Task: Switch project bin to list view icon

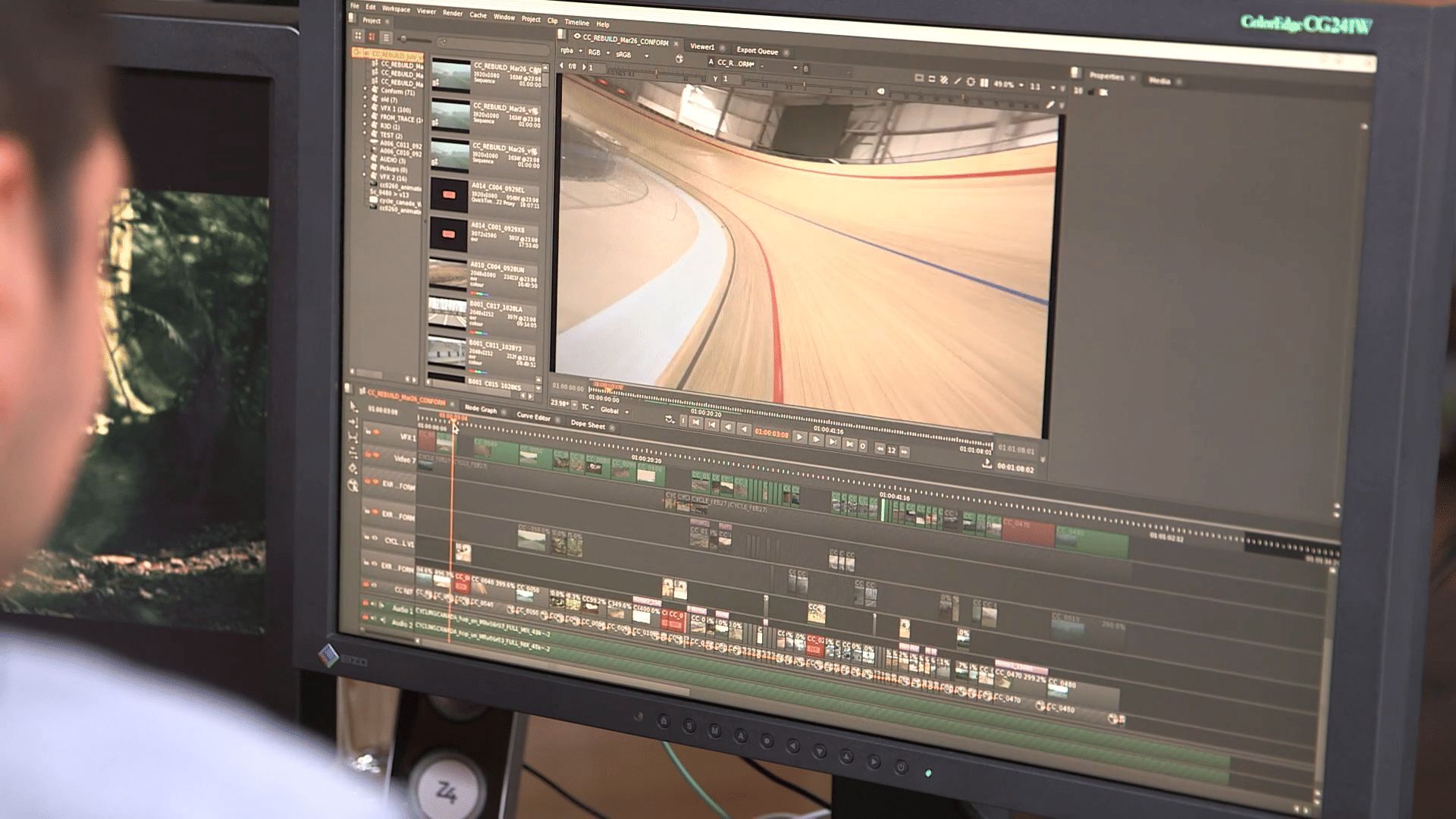Action: 386,37
